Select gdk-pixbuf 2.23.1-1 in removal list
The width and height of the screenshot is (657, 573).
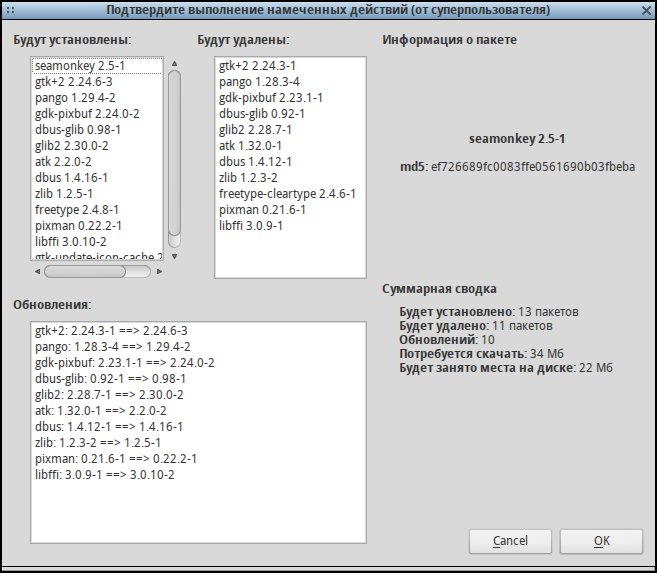click(290, 98)
